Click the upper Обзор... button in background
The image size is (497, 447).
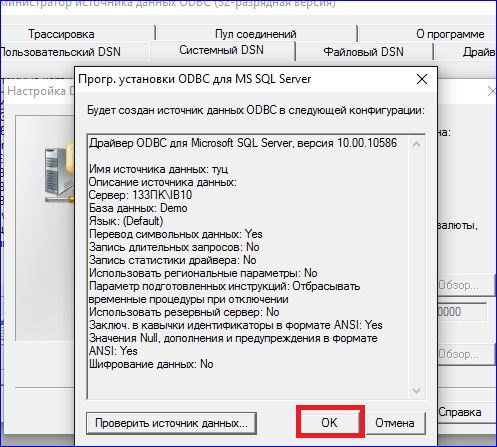460,285
